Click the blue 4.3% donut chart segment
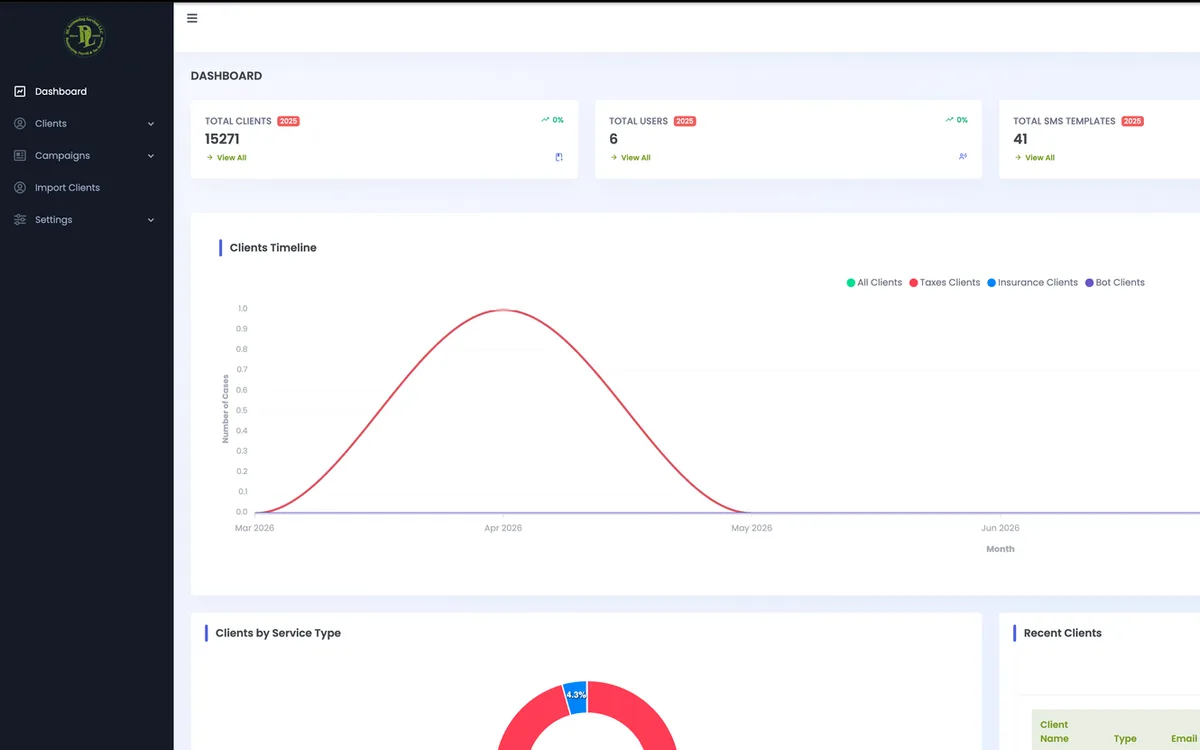 click(x=575, y=697)
